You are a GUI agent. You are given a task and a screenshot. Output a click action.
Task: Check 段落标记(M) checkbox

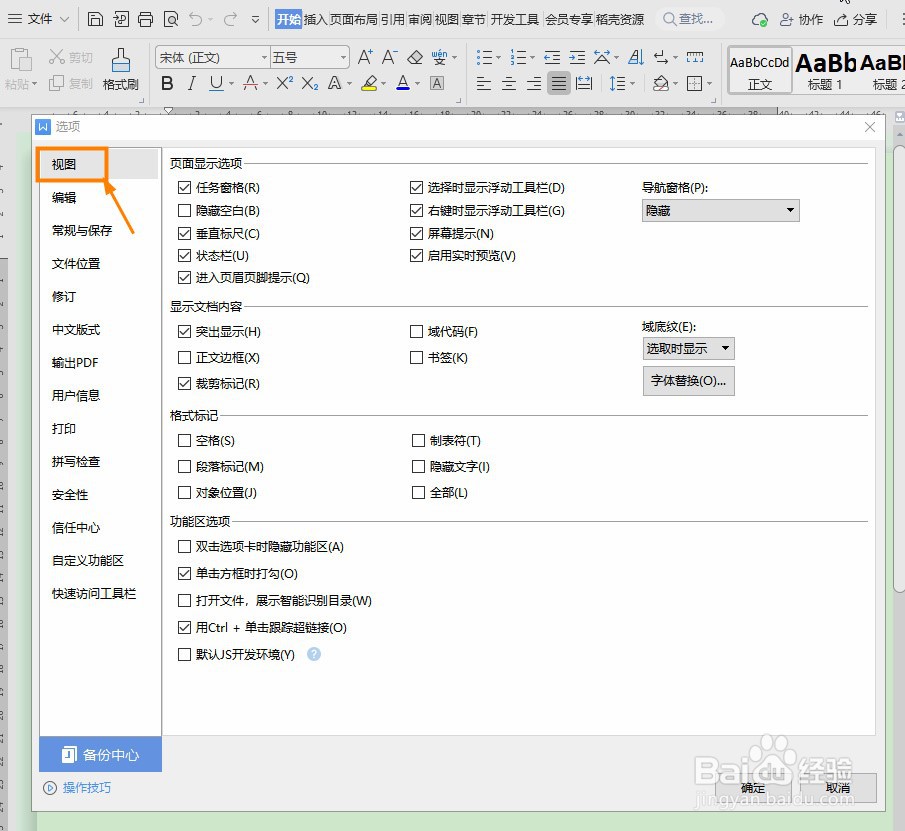click(x=184, y=466)
